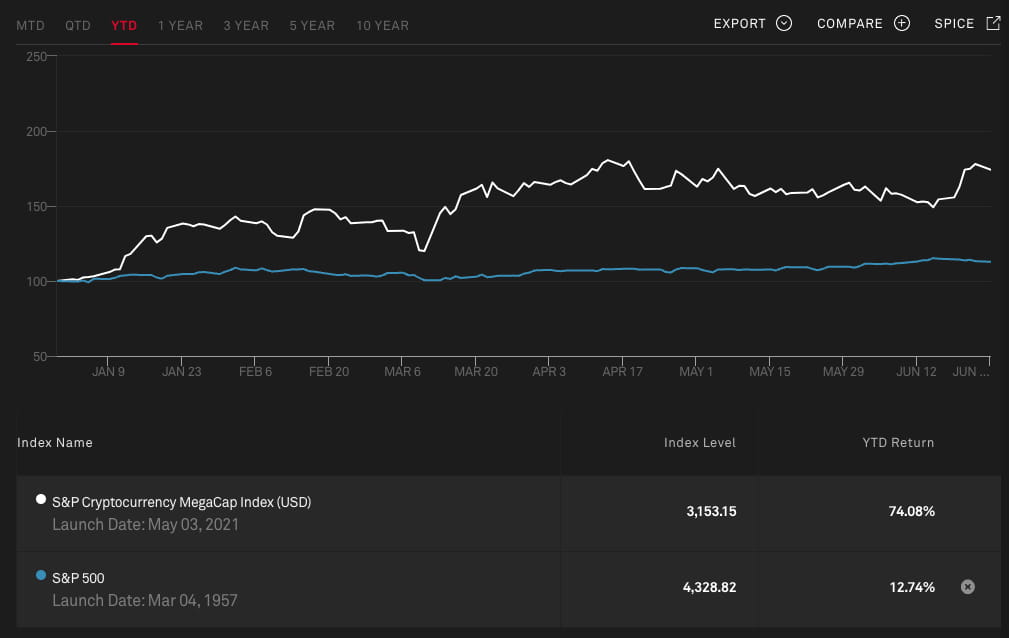Select the 1 YEAR time range
1009x638 pixels.
click(x=180, y=25)
